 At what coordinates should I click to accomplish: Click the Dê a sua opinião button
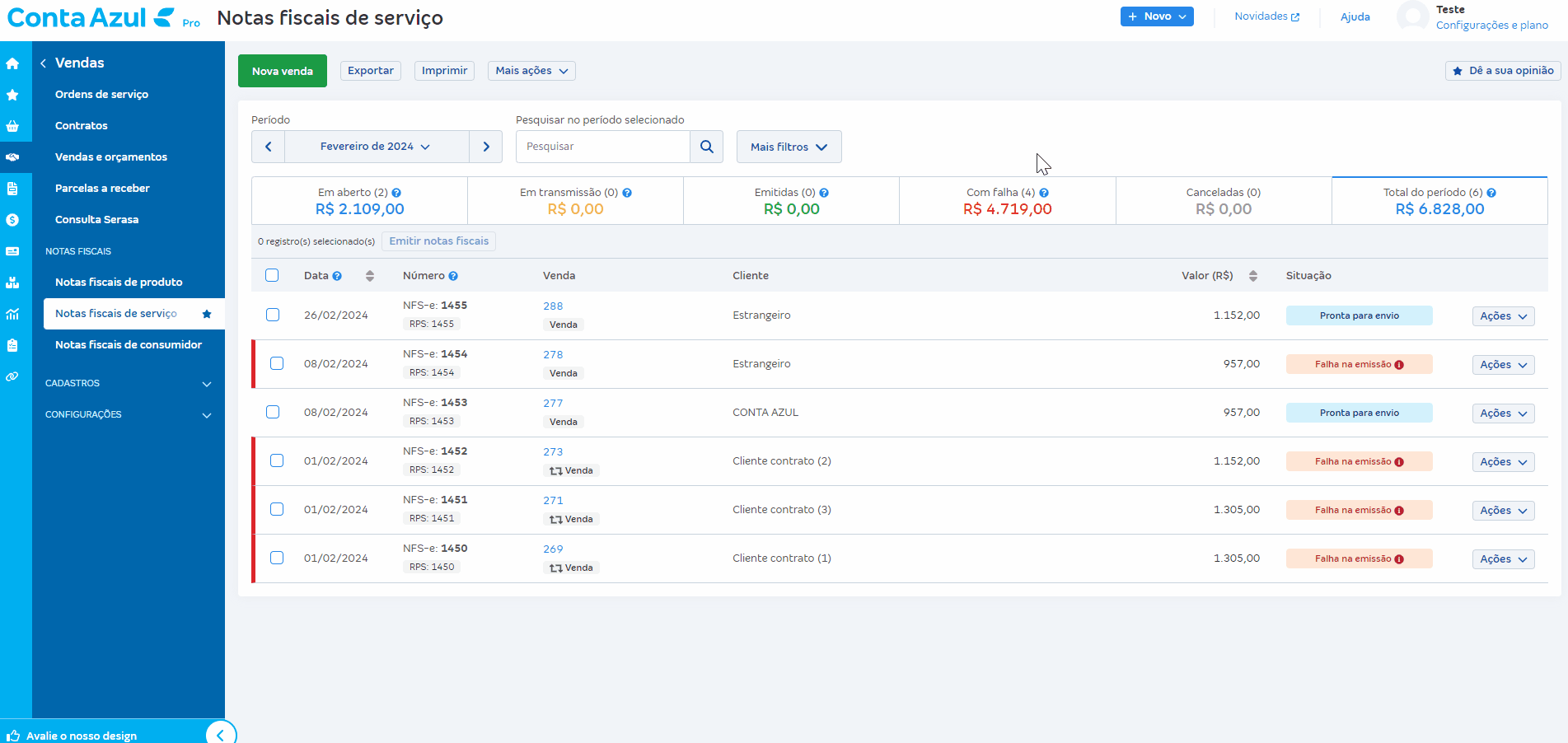[x=1503, y=71]
